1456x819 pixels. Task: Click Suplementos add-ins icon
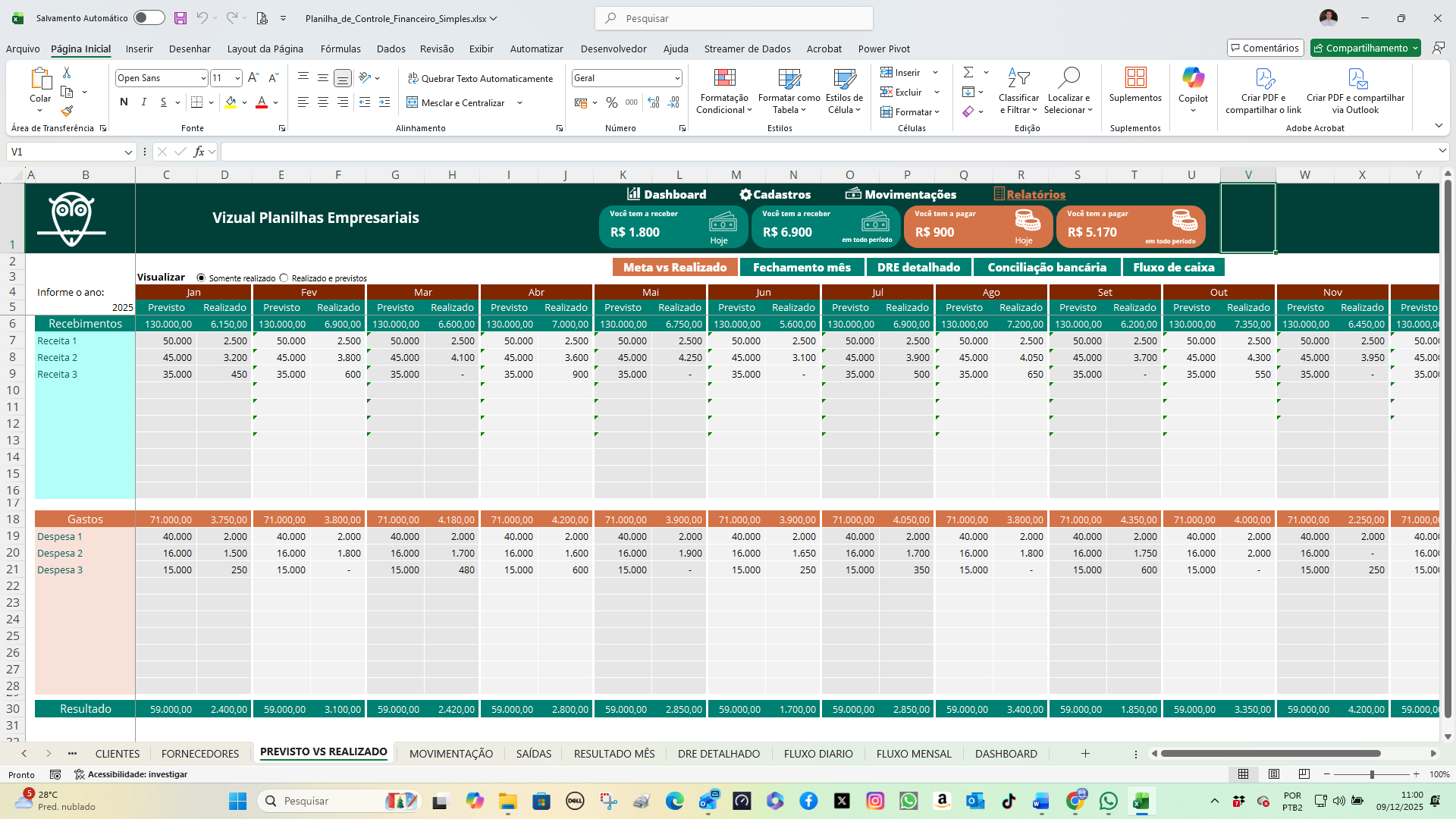pos(1135,77)
